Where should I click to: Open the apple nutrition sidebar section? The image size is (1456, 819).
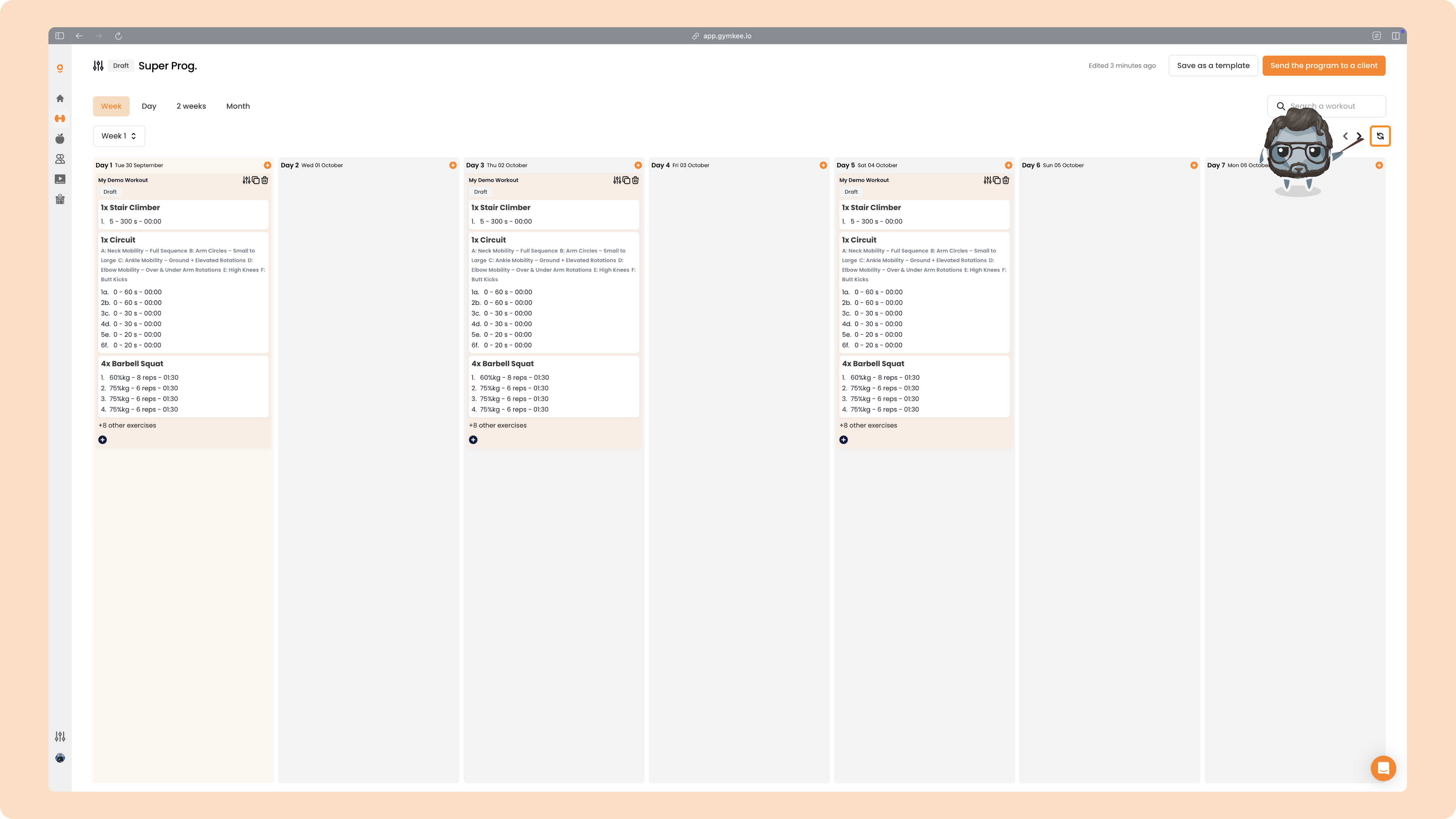click(x=60, y=139)
